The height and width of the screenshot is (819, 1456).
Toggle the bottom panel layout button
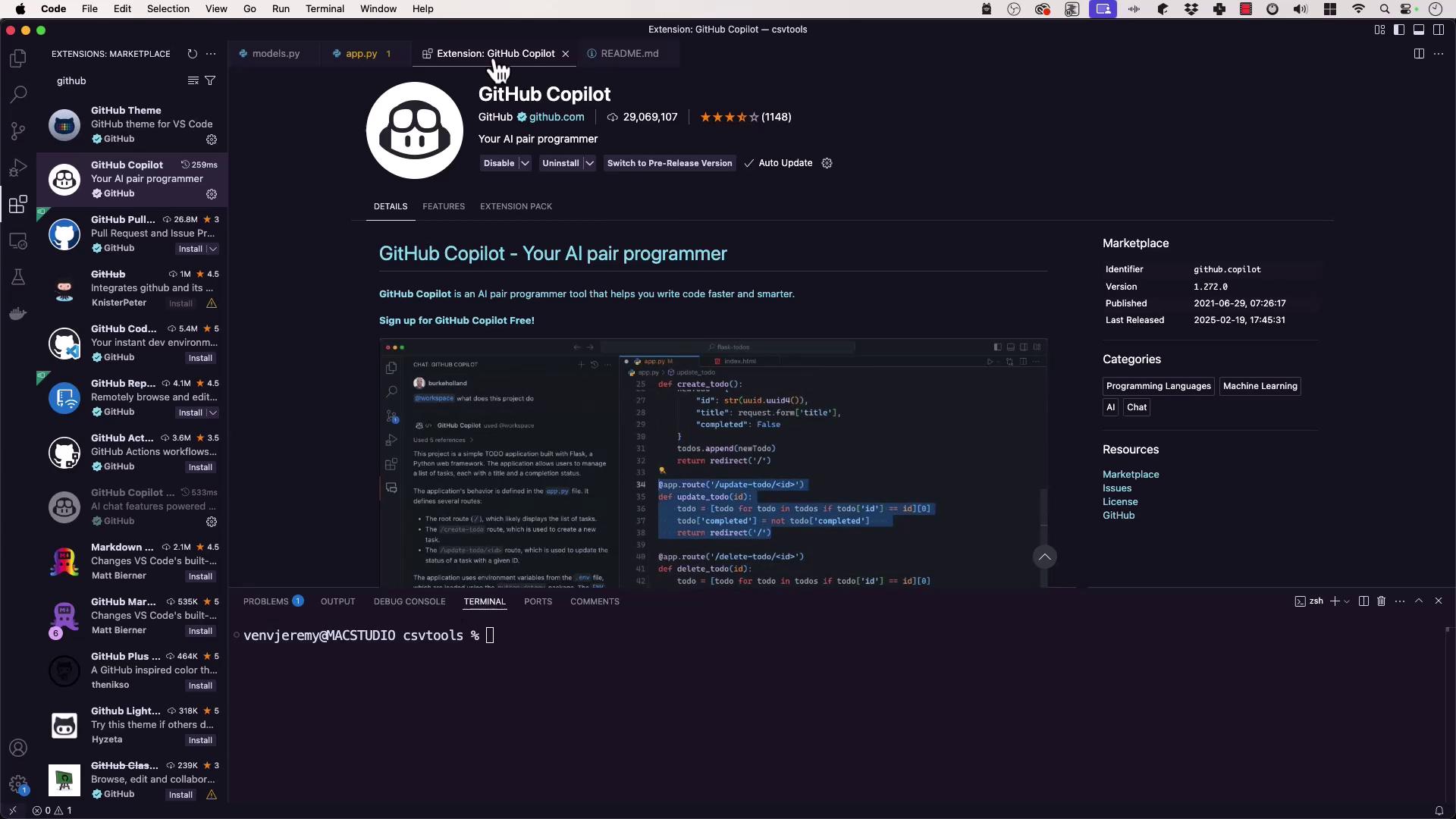click(x=1418, y=30)
